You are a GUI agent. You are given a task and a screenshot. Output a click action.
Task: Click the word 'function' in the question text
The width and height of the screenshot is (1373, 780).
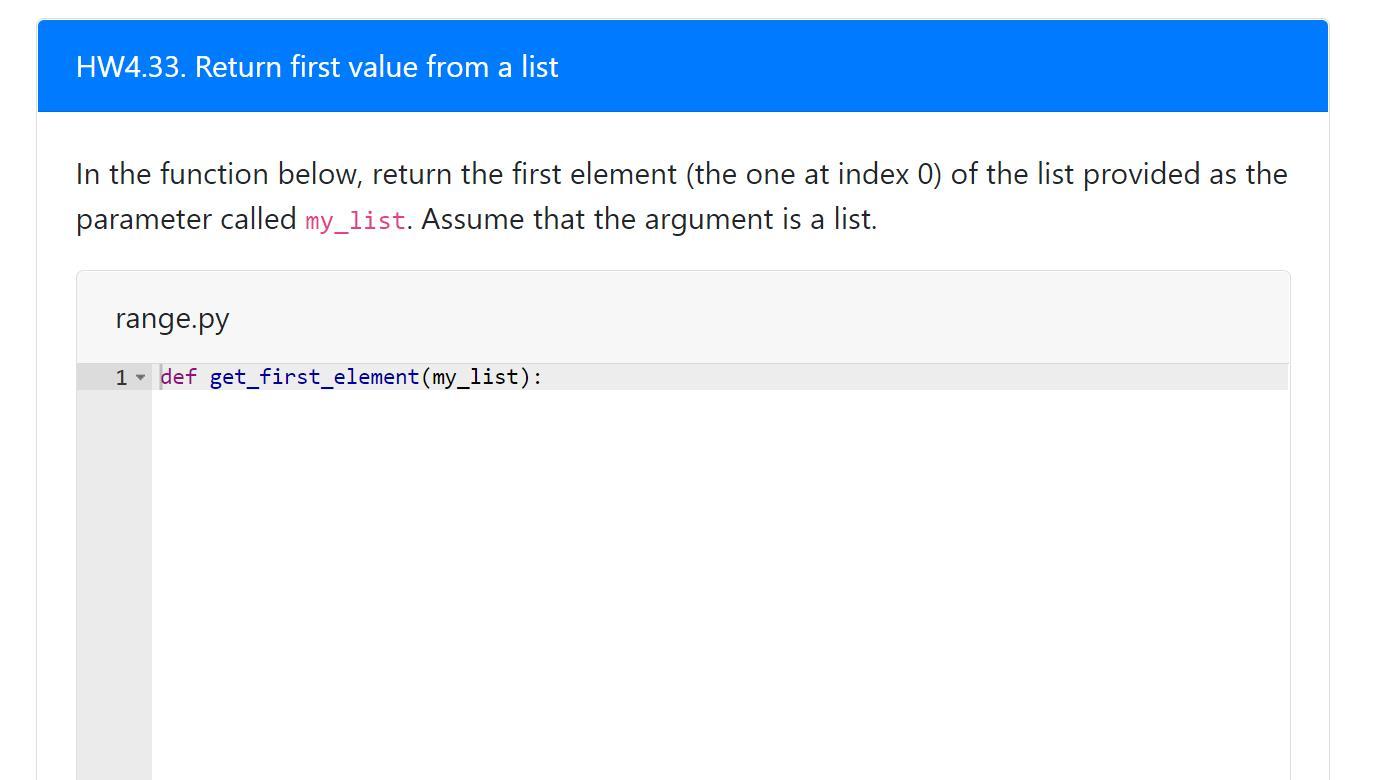pyautogui.click(x=214, y=174)
